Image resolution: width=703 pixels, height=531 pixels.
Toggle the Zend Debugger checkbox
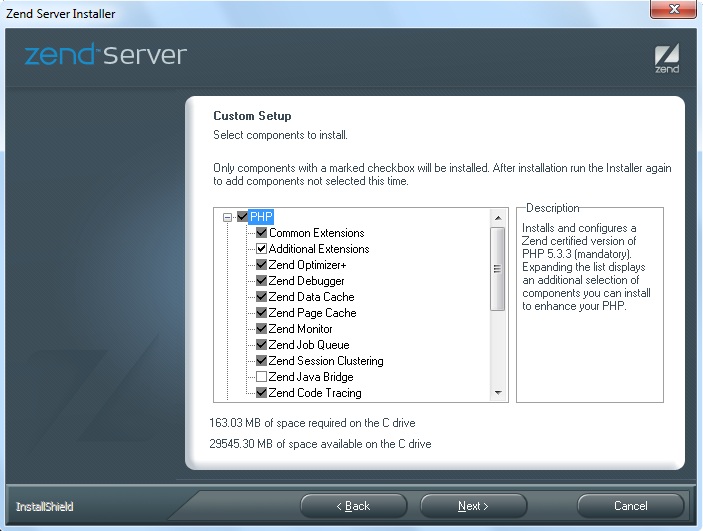coord(261,281)
